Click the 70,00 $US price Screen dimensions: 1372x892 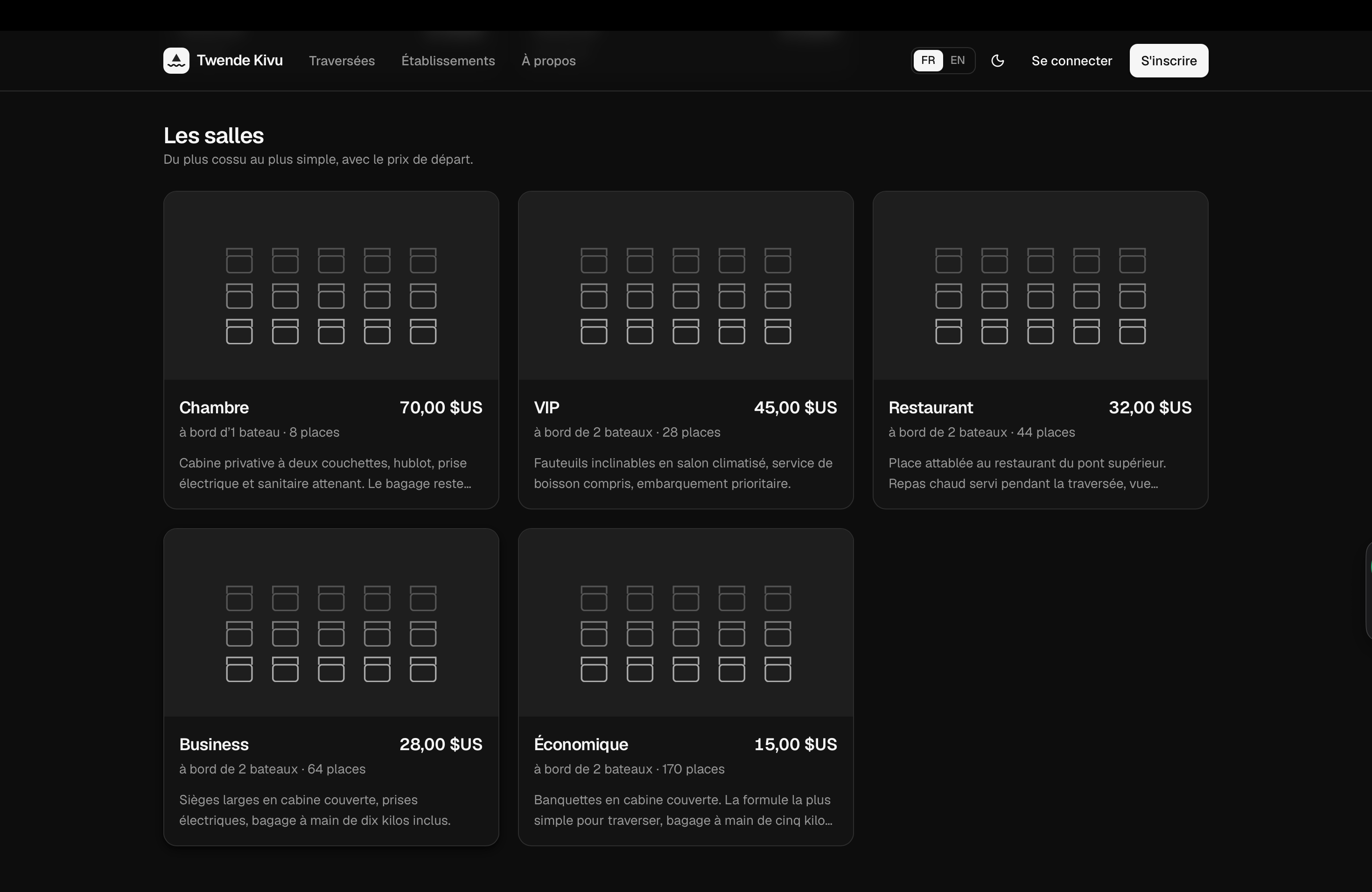[441, 407]
